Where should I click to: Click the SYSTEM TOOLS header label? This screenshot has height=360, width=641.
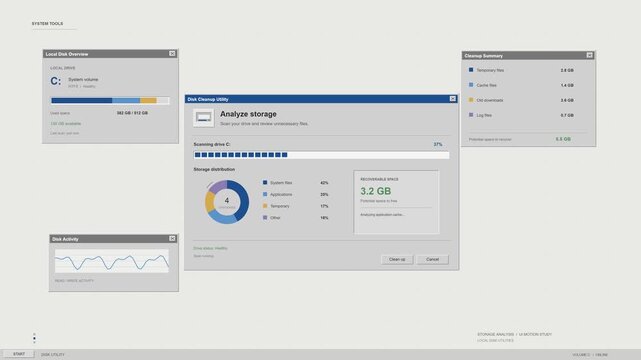47,23
